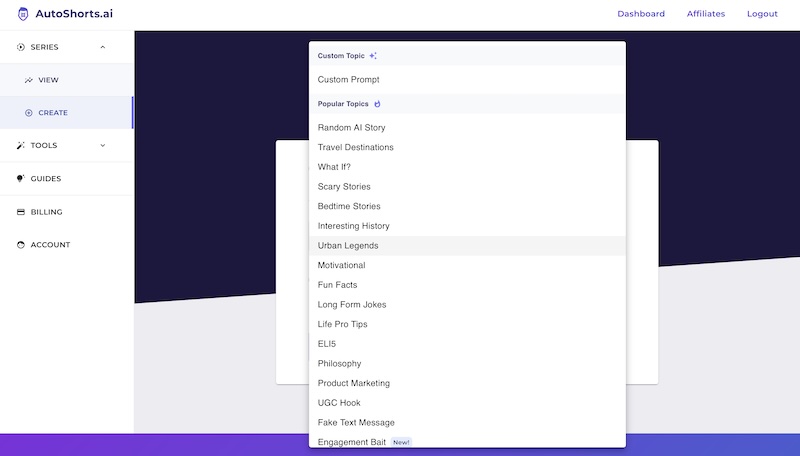Viewport: 800px width, 456px height.
Task: Open the Create page under Series
Action: click(x=67, y=113)
